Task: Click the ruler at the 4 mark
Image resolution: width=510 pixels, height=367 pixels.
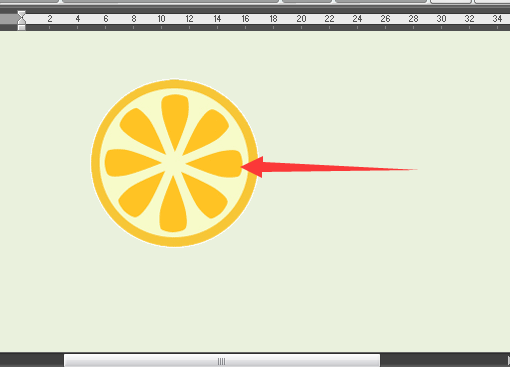Action: coord(78,19)
